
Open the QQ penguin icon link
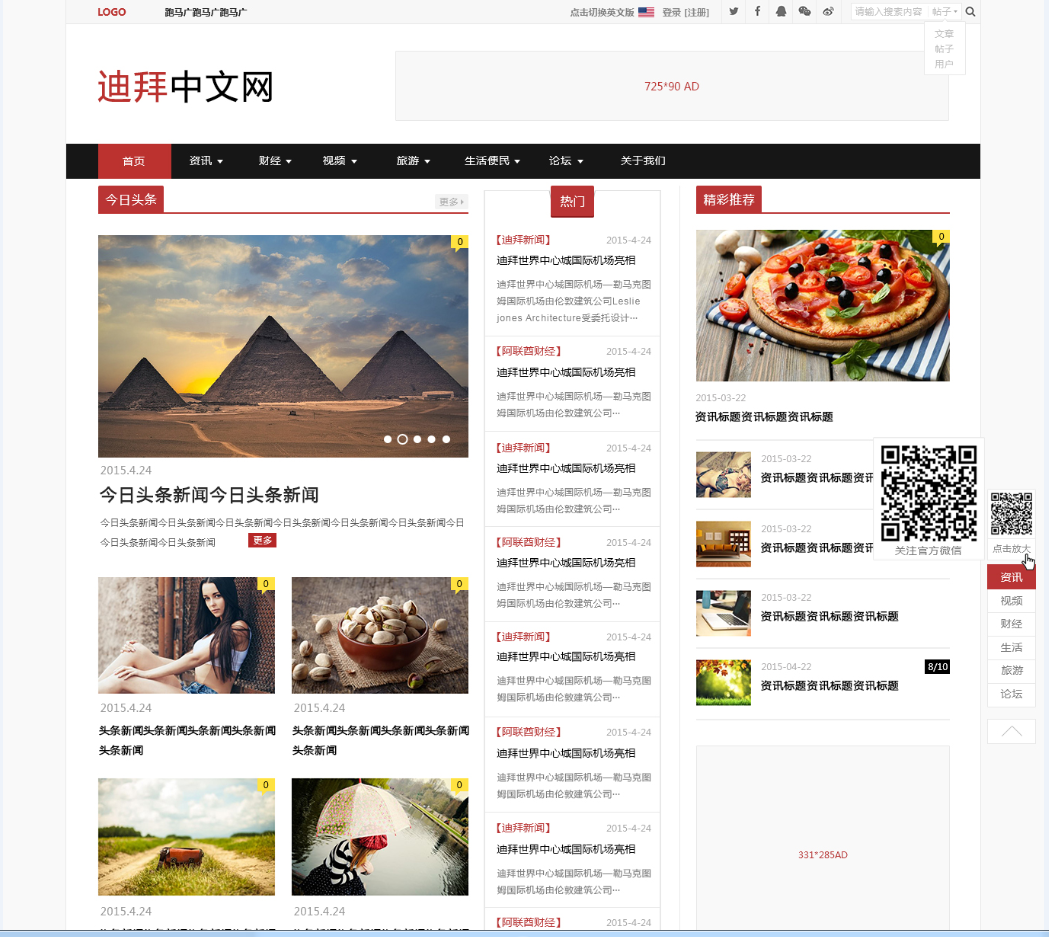tap(780, 12)
